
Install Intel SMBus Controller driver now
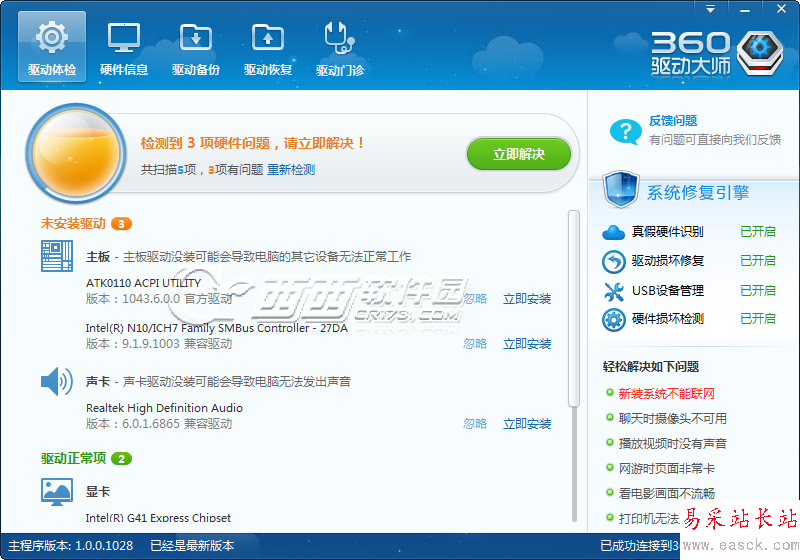[x=527, y=344]
